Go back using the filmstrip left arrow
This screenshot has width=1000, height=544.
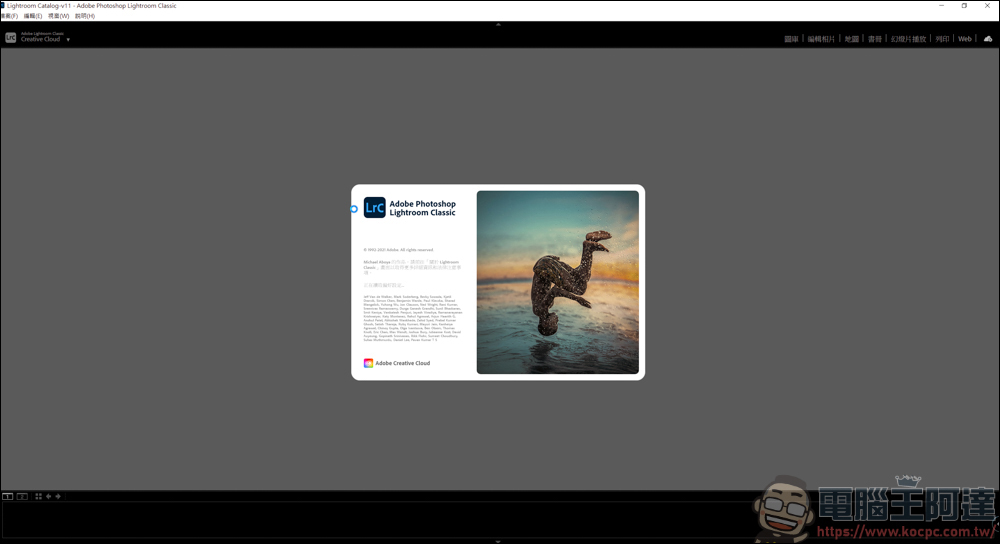[x=48, y=496]
